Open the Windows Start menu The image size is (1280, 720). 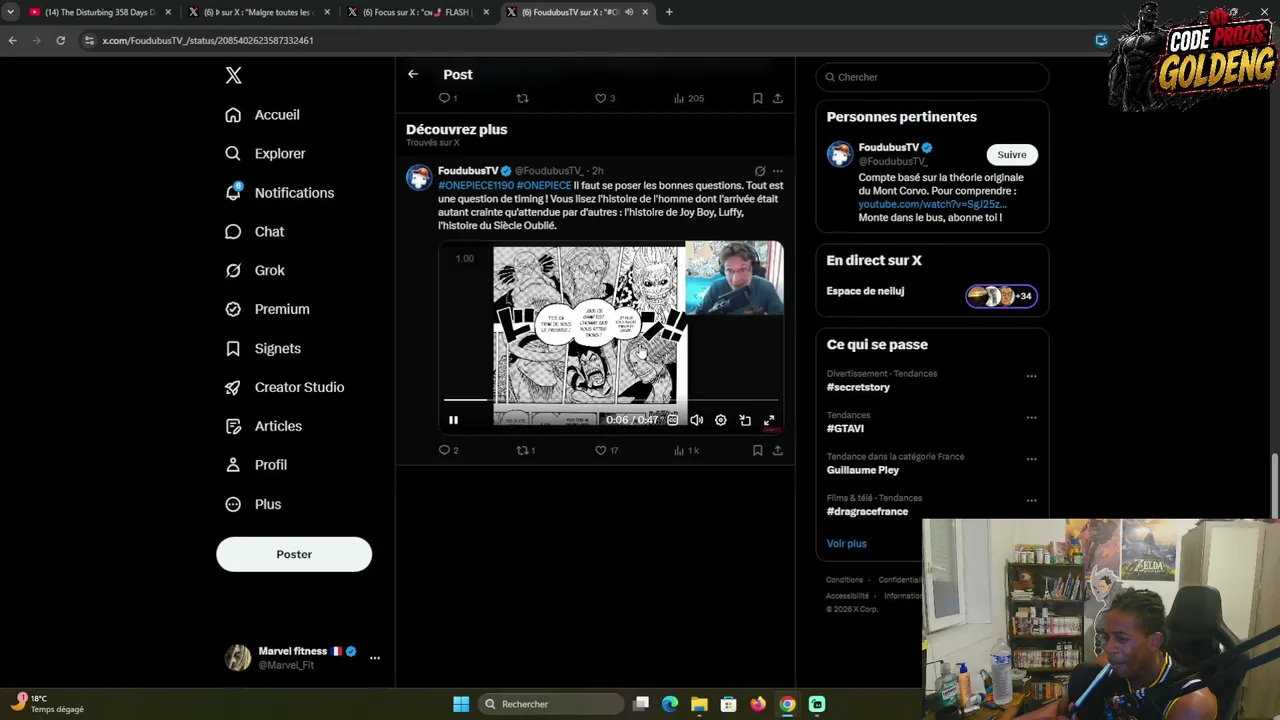461,704
